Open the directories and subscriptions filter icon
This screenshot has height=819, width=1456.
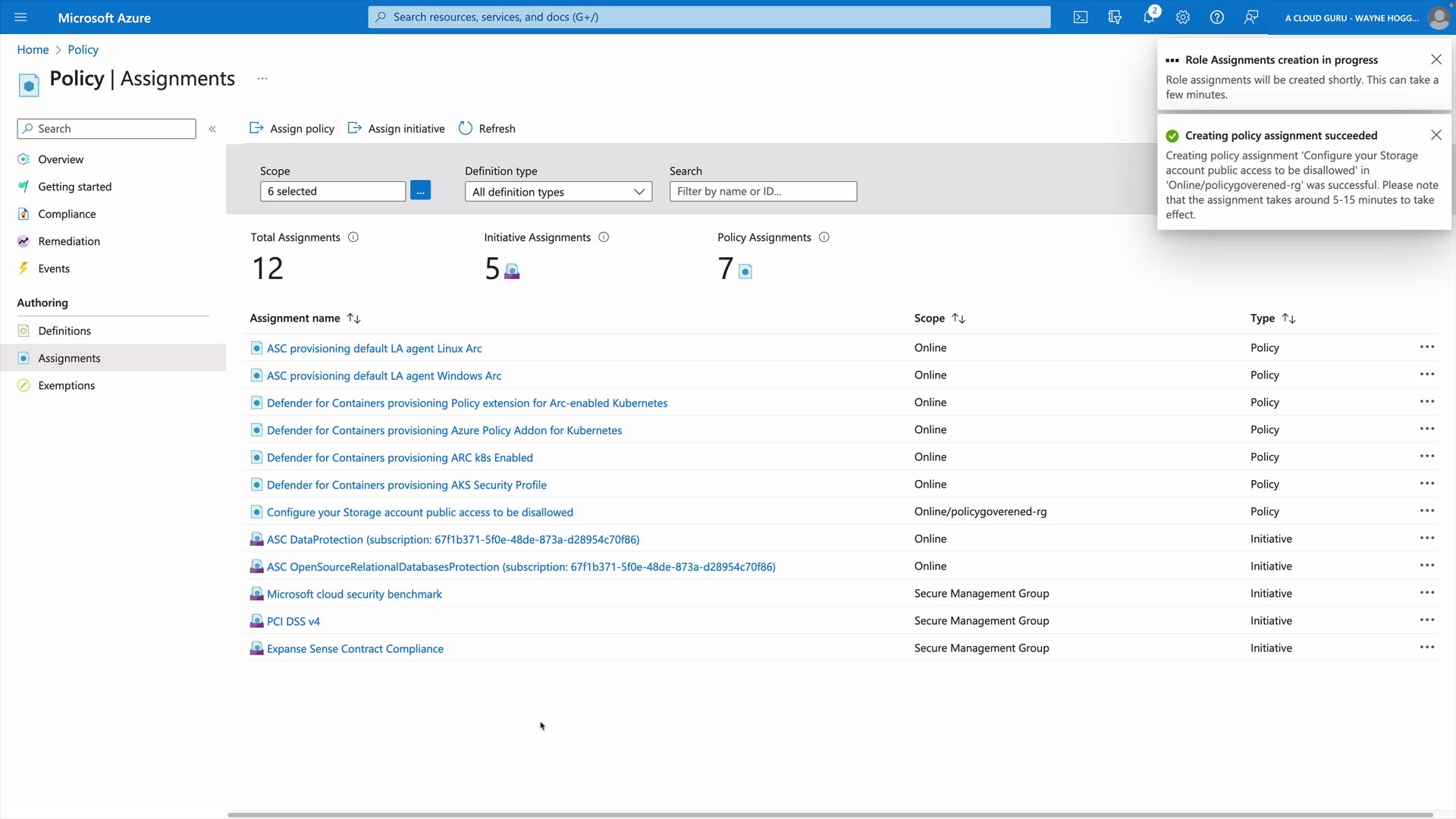coord(1115,17)
